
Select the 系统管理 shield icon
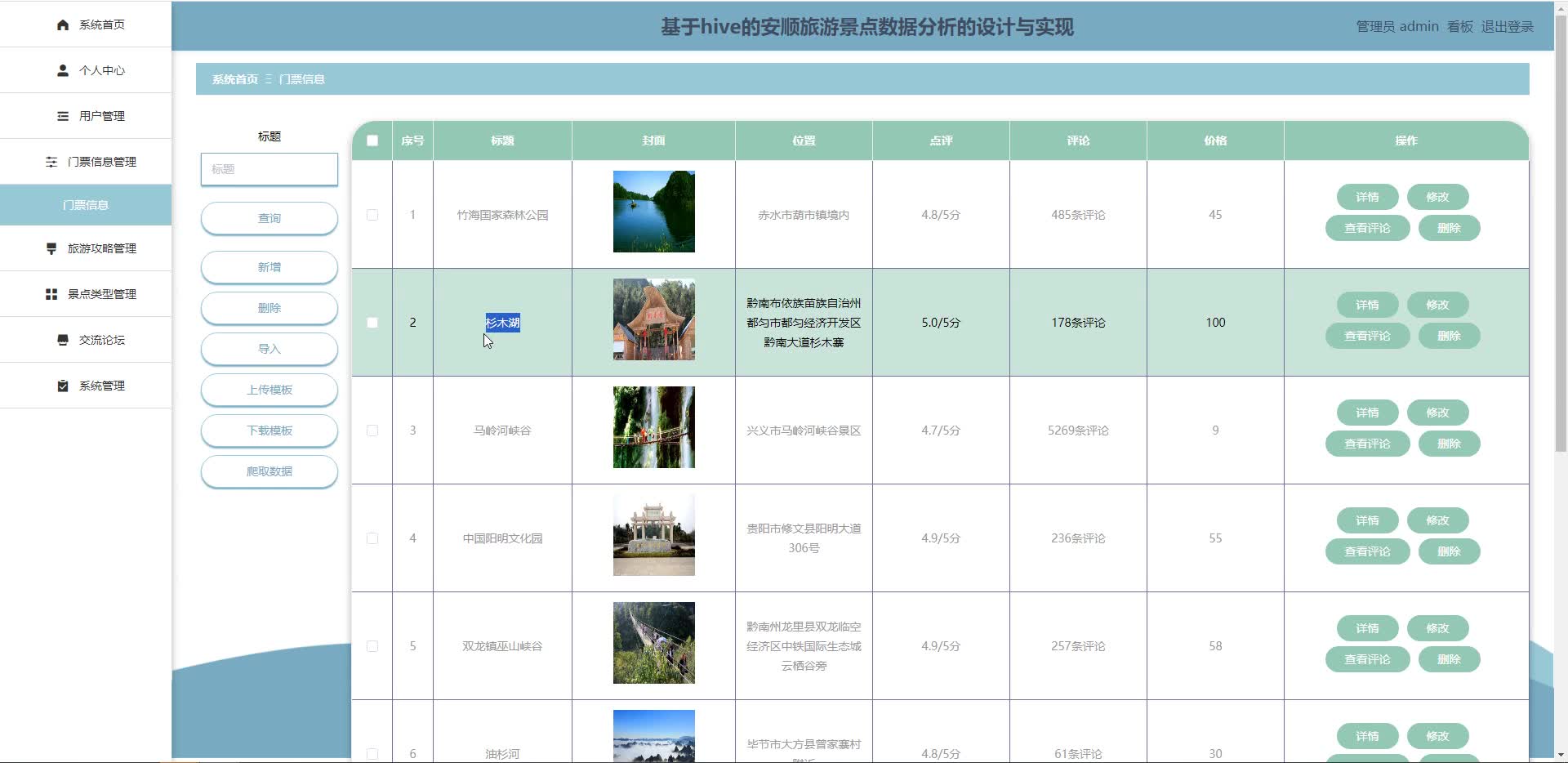62,386
